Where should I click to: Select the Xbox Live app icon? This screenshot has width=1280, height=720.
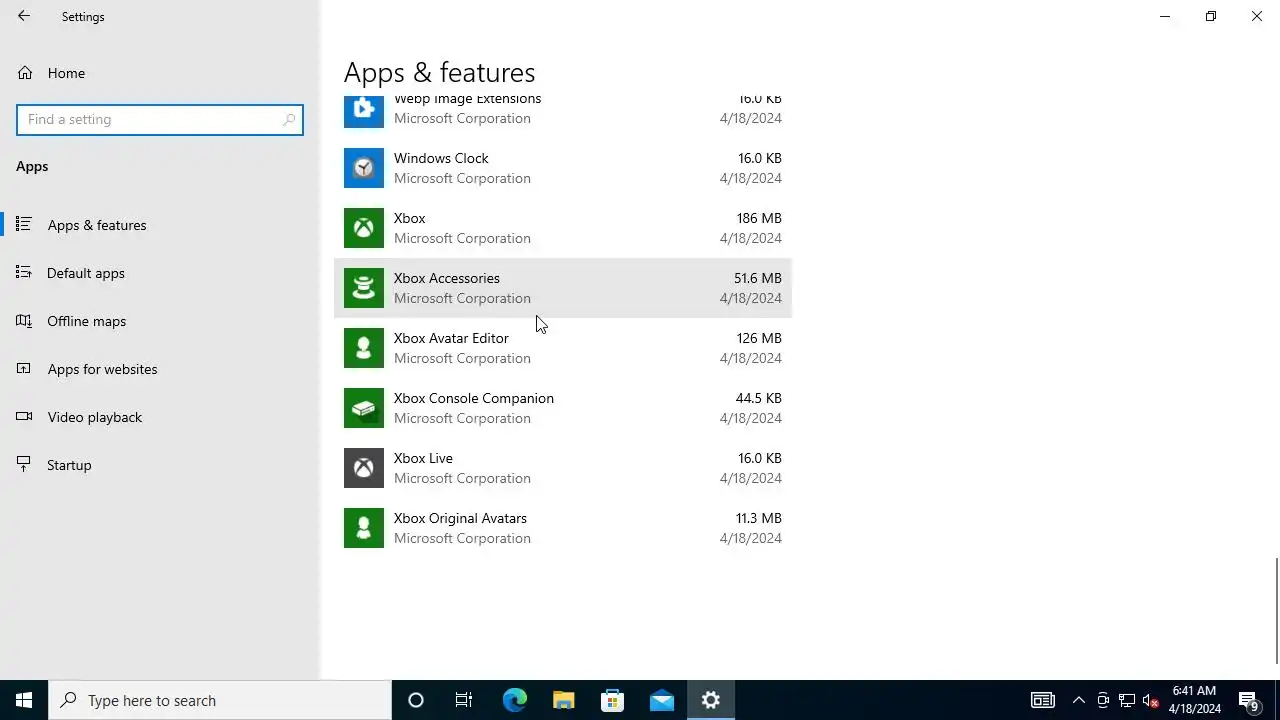tap(364, 468)
